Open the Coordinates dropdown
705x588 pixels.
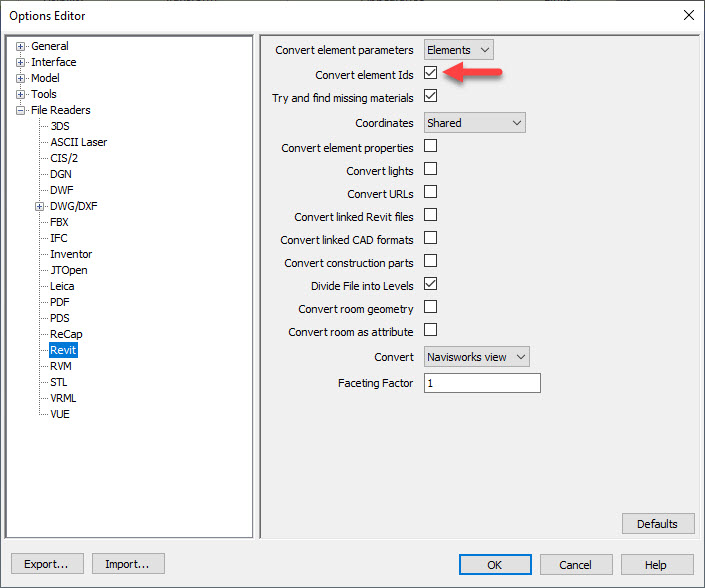click(475, 123)
